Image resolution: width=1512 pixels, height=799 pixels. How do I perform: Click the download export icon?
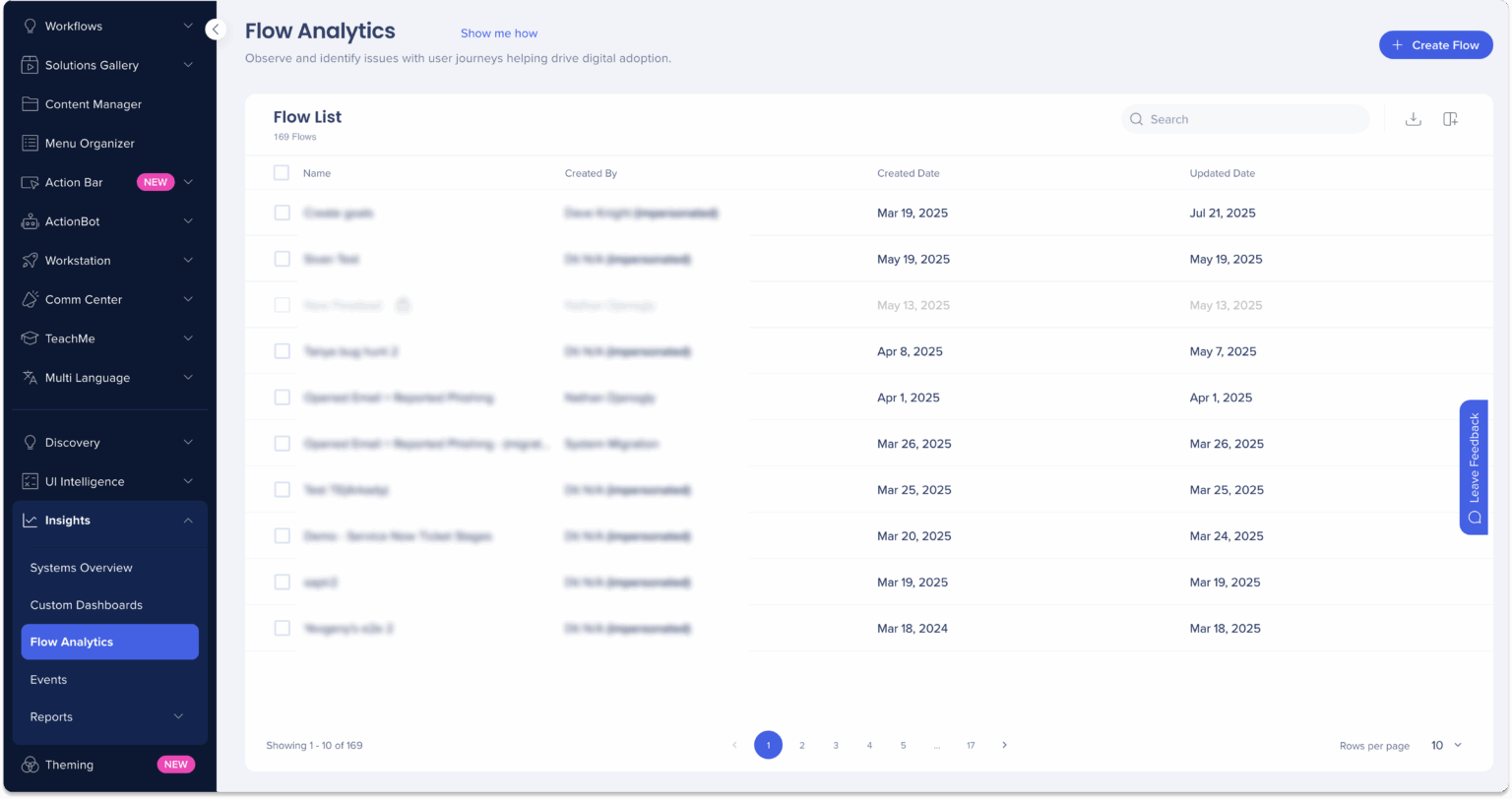[1414, 118]
